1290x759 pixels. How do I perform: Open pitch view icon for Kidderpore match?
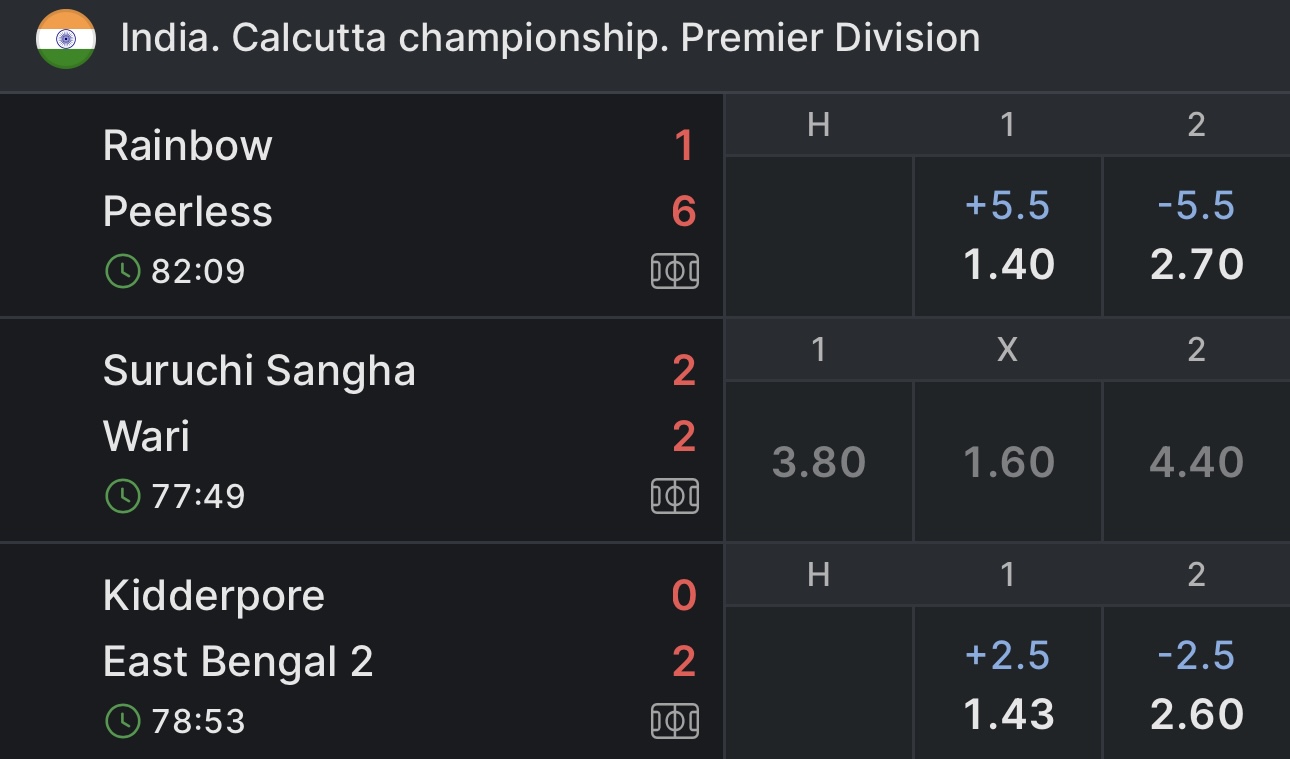(x=675, y=721)
